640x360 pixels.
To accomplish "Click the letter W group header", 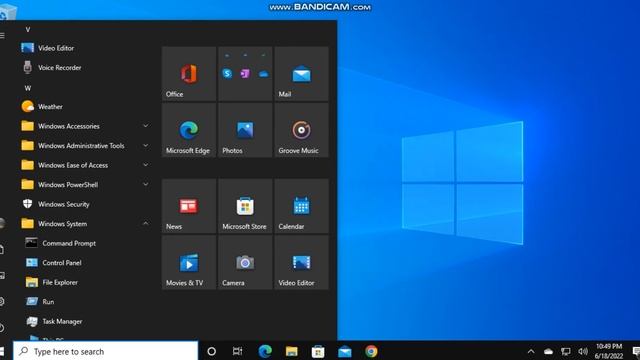I will [x=28, y=88].
